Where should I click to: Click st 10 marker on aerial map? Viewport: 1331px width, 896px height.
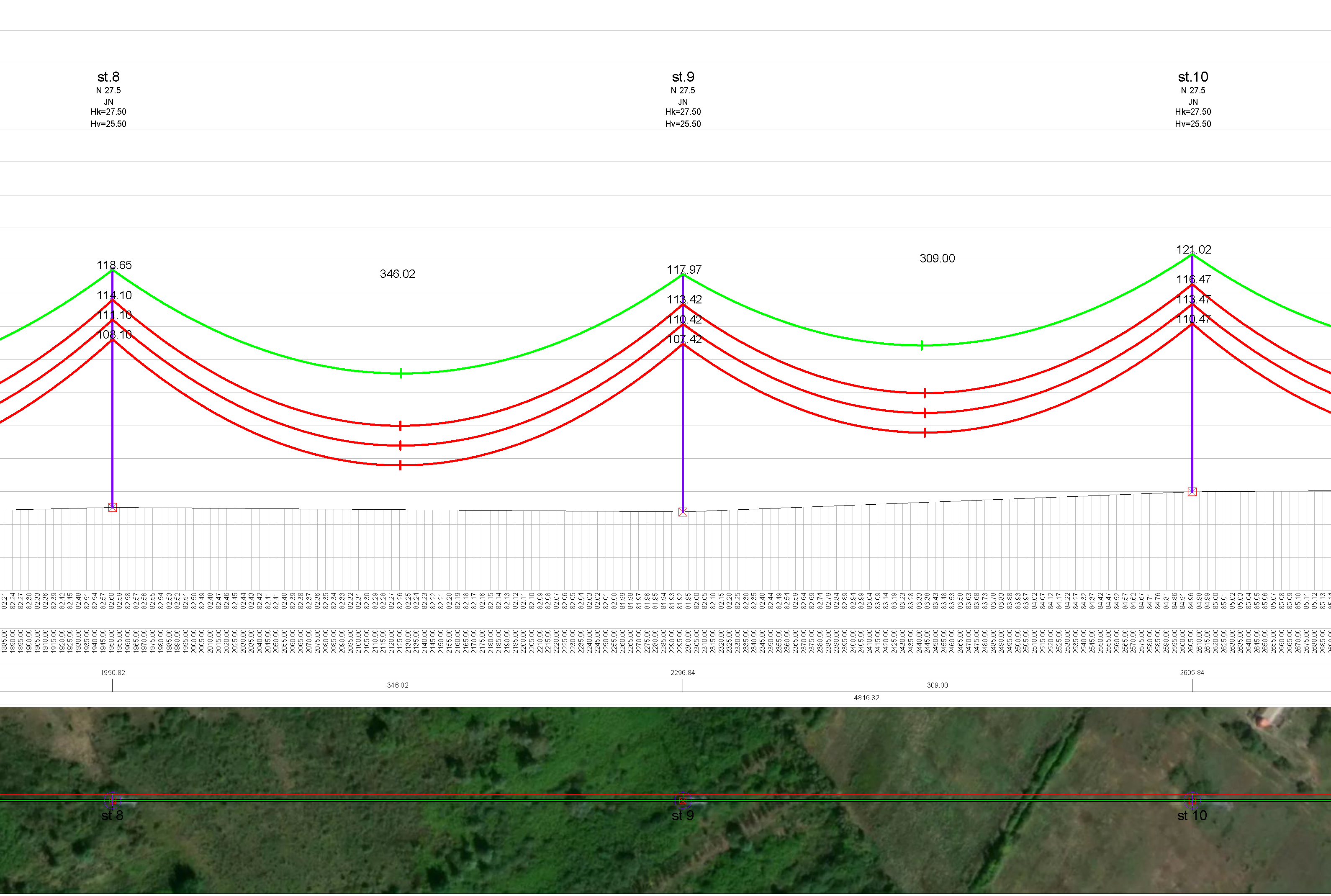click(1192, 800)
